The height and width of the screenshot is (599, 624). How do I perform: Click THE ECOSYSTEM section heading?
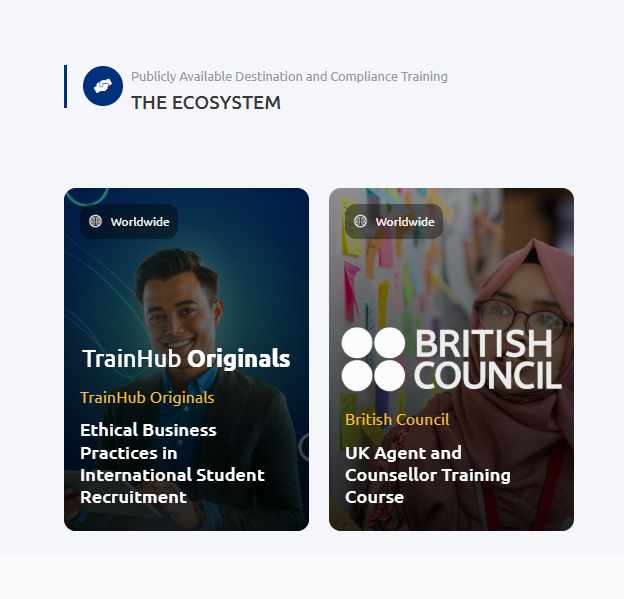coord(206,103)
